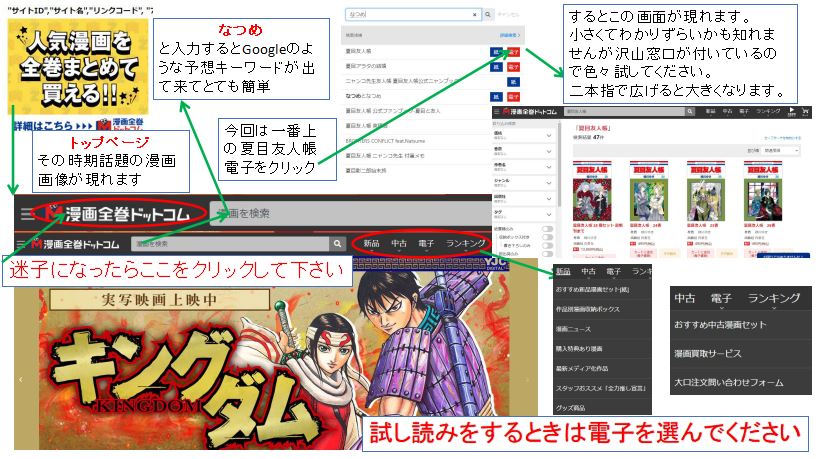Open 新品 menu in lower navigation bar
Screen dimensions: 818x459
point(371,244)
